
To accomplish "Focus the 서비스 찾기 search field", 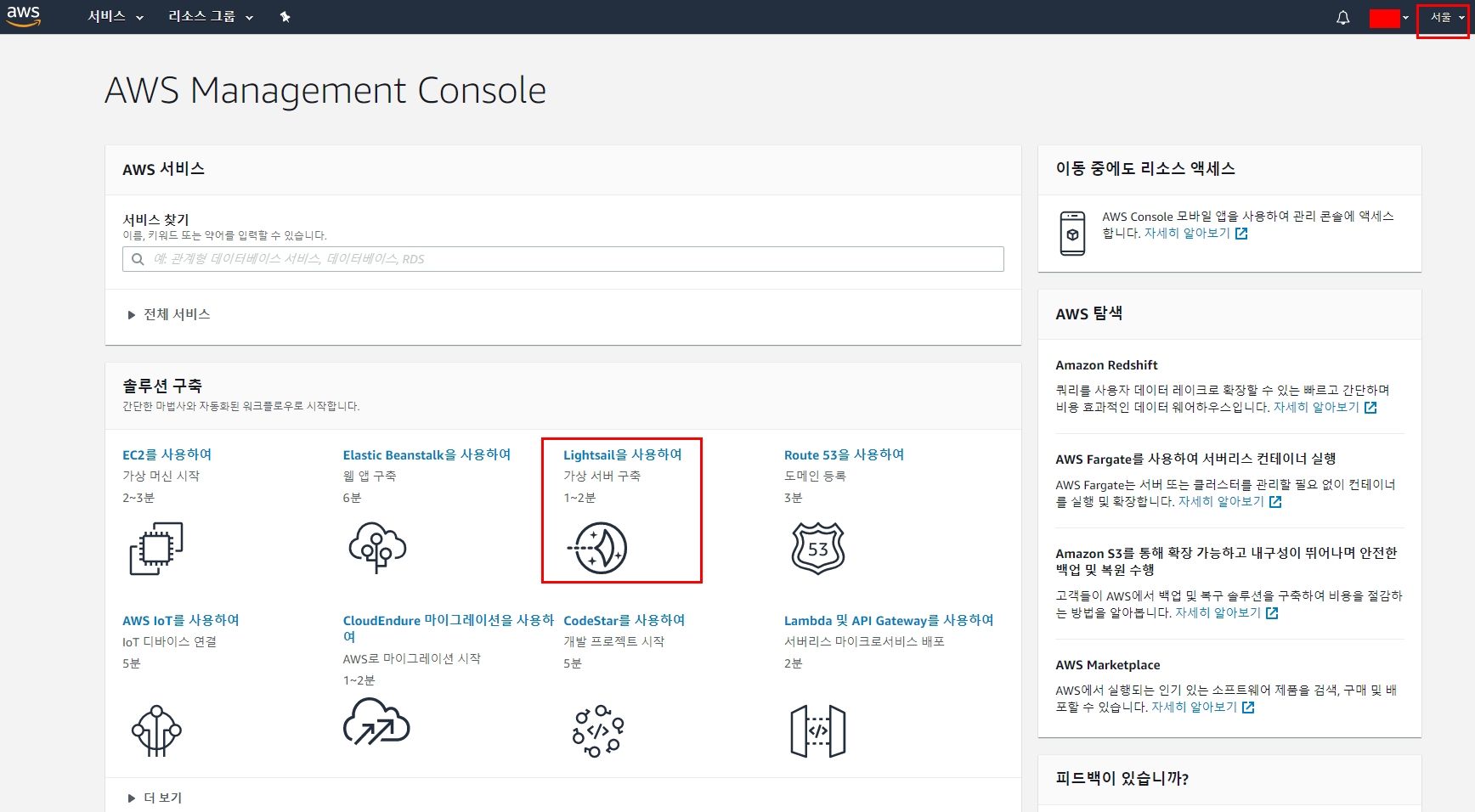I will tap(563, 259).
